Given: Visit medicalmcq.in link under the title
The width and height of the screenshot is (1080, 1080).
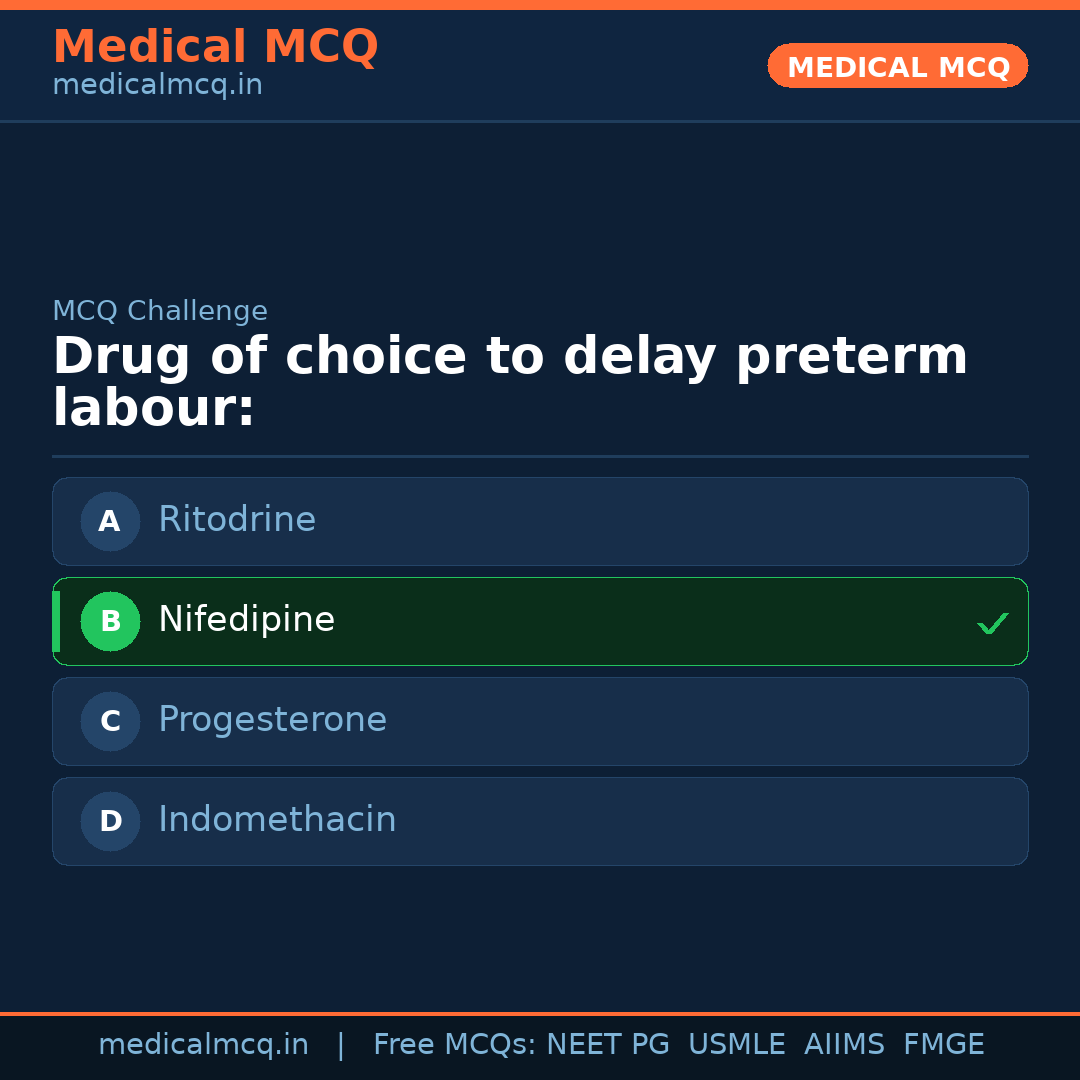Looking at the screenshot, I should point(157,85).
